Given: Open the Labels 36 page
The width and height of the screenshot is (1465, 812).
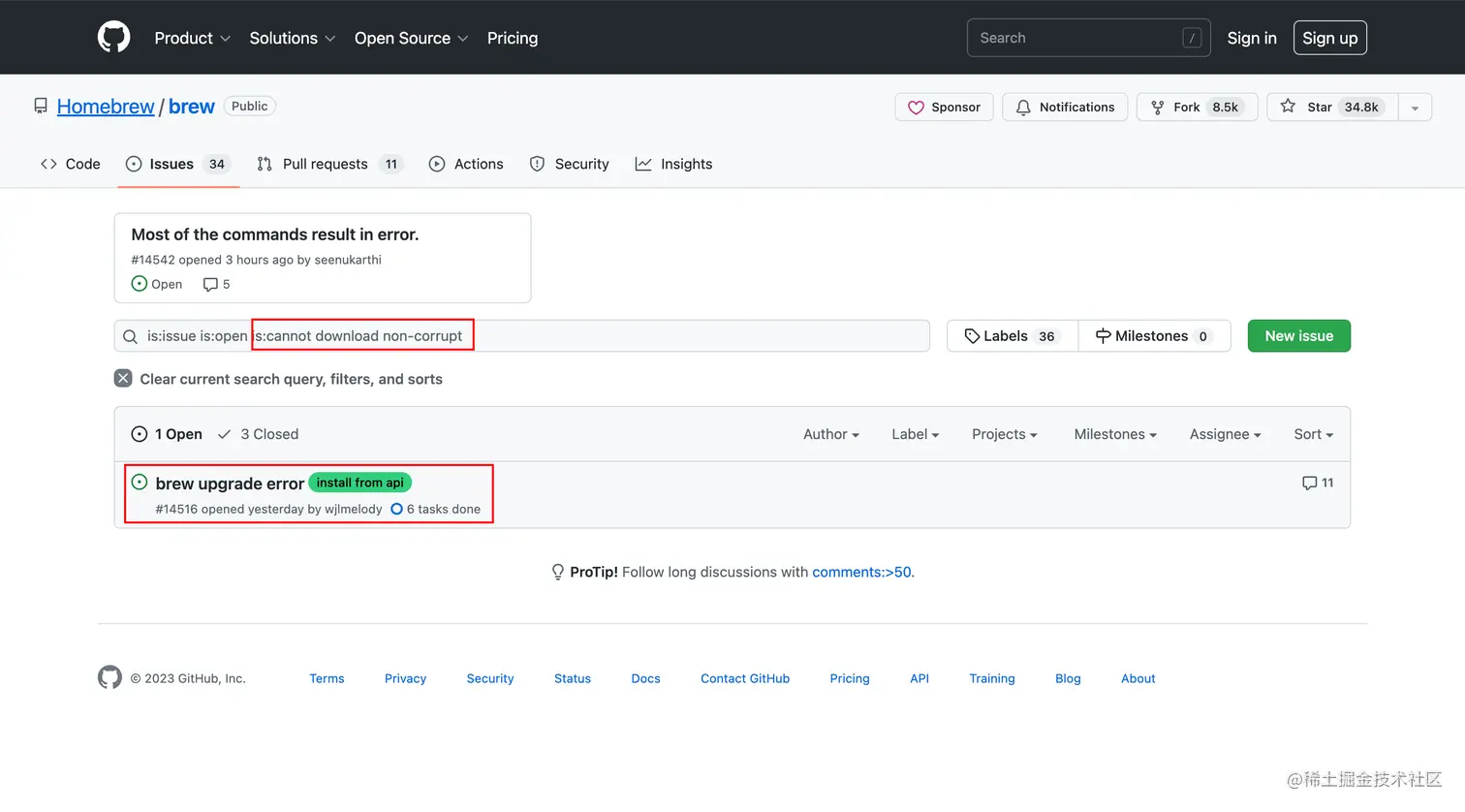Looking at the screenshot, I should click(1012, 336).
